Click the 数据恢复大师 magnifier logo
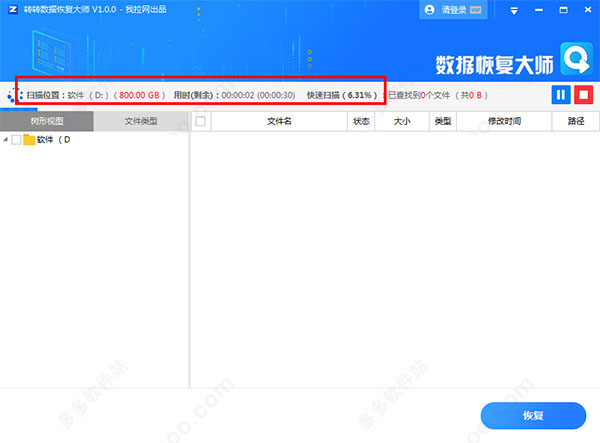 click(x=577, y=59)
